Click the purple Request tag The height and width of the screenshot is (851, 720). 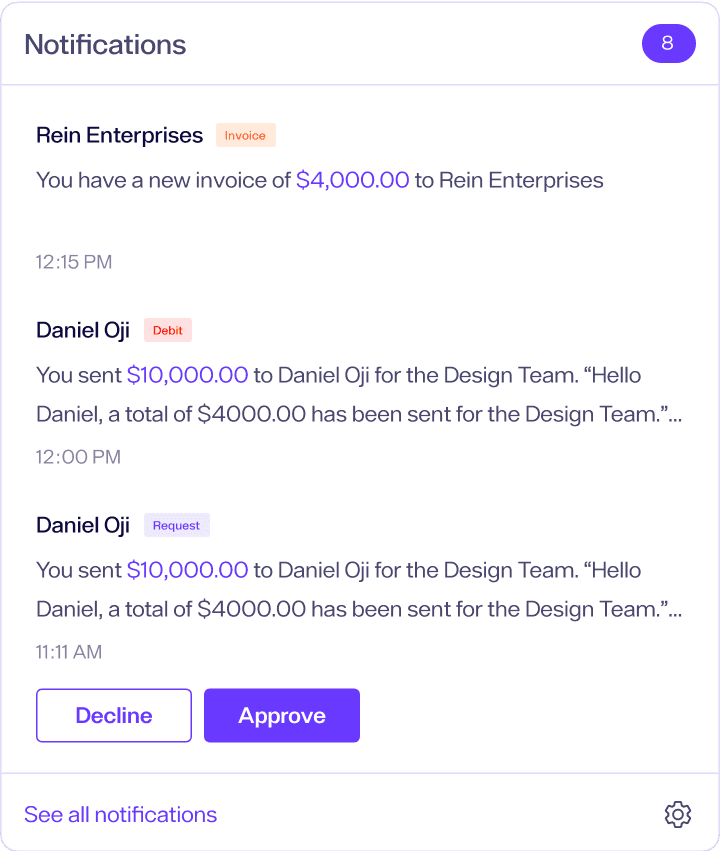(x=176, y=525)
